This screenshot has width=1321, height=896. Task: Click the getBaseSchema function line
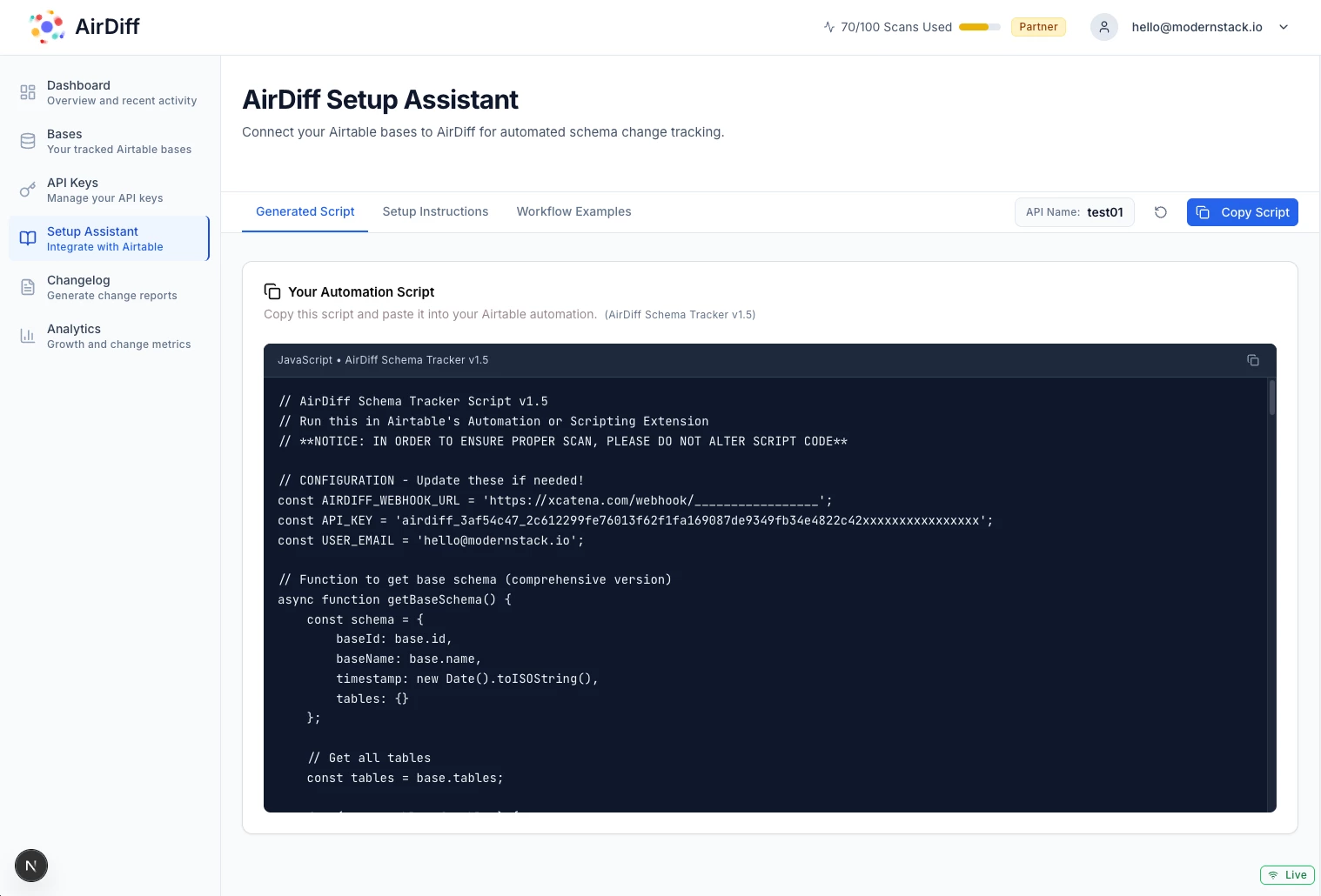pos(394,599)
